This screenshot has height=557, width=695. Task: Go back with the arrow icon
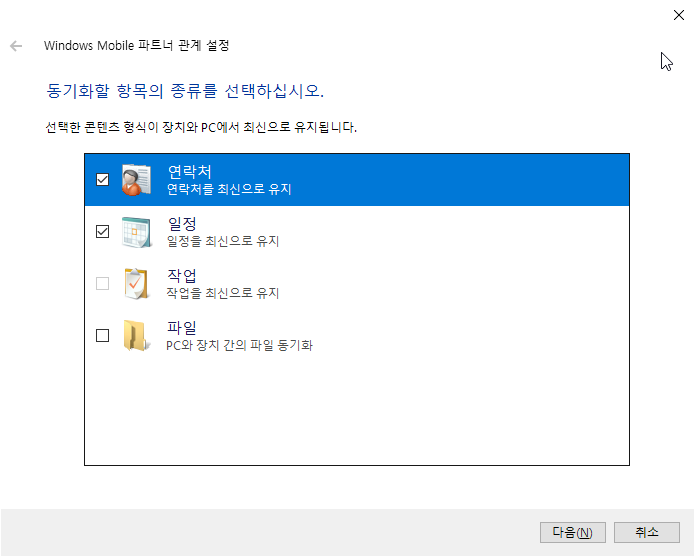(16, 46)
